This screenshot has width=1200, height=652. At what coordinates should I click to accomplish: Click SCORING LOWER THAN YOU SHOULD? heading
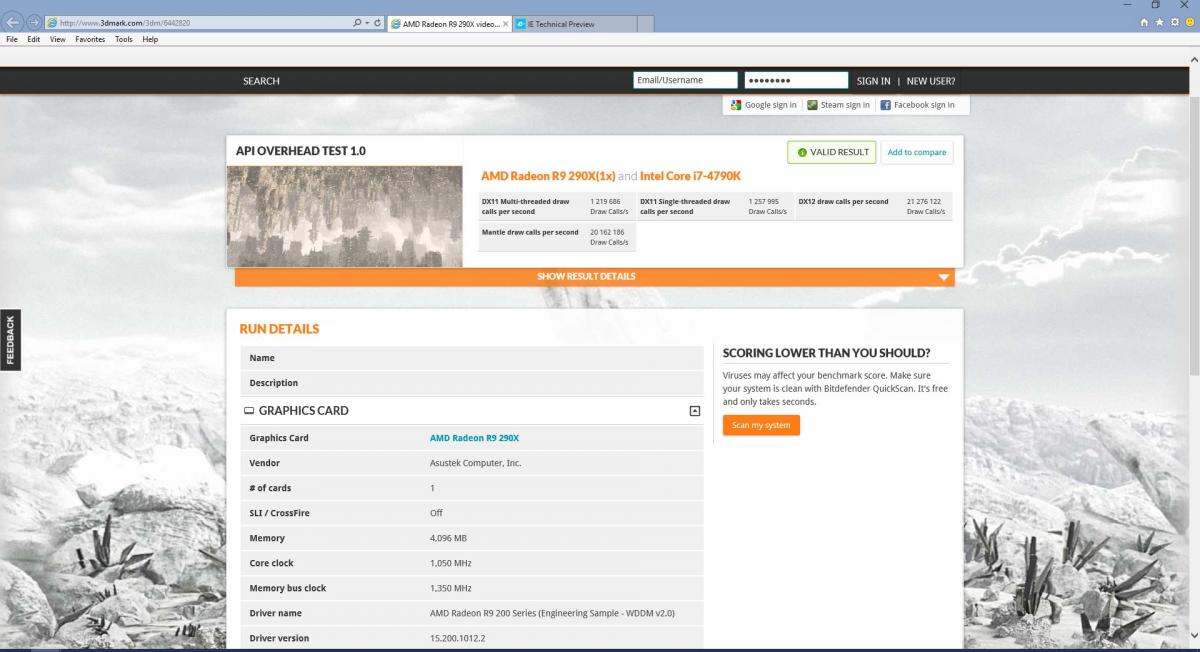click(826, 353)
